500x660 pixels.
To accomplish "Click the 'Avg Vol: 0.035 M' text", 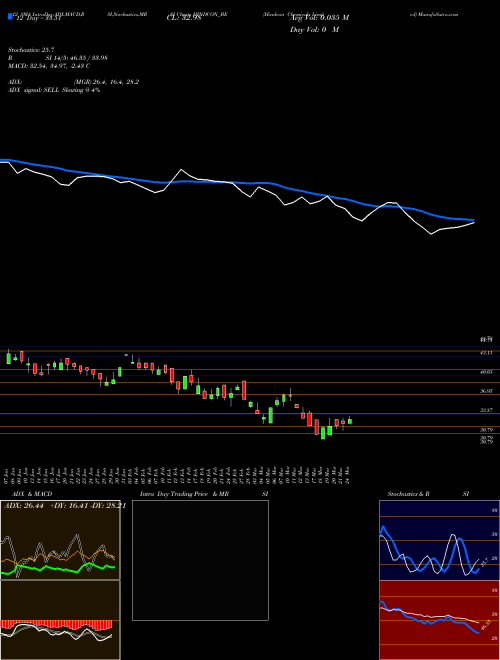I will tap(319, 18).
